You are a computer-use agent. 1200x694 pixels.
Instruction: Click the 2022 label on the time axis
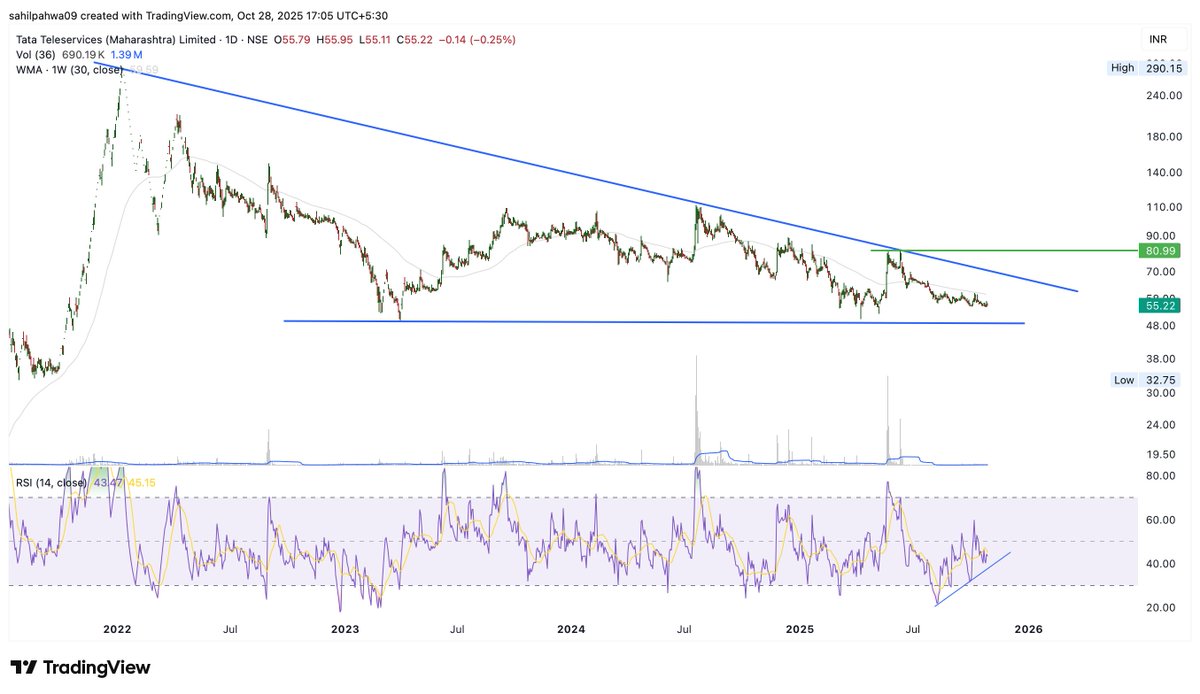click(117, 629)
